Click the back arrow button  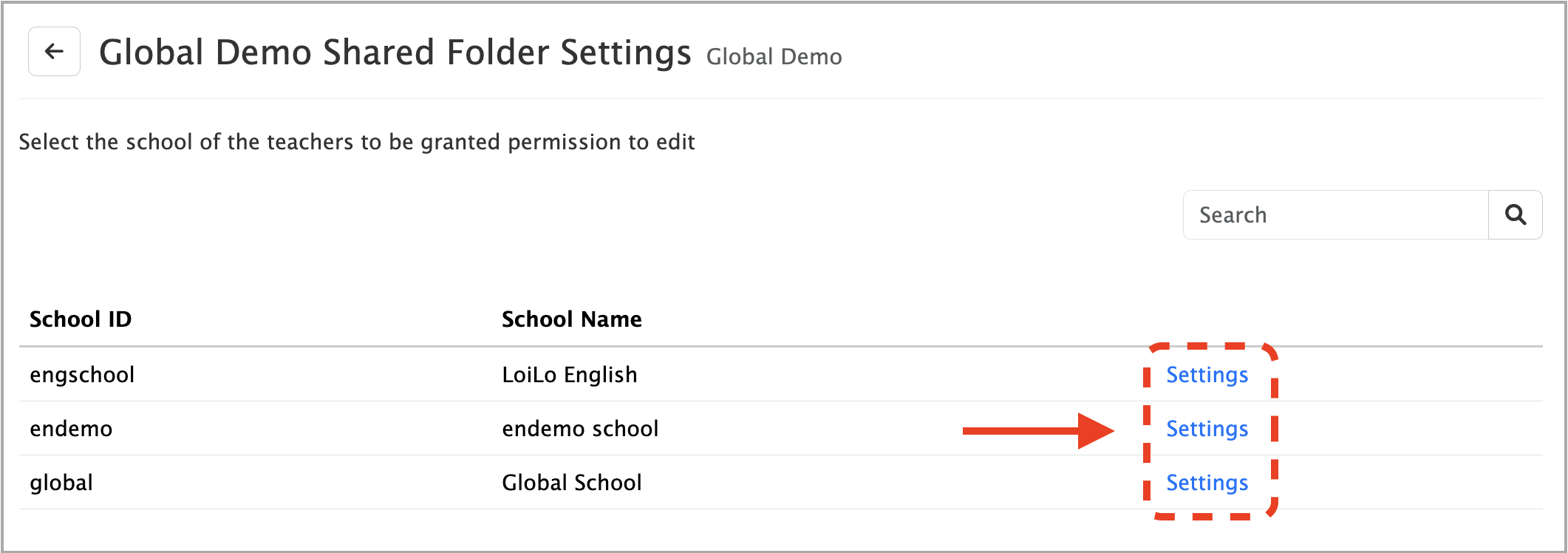click(54, 52)
